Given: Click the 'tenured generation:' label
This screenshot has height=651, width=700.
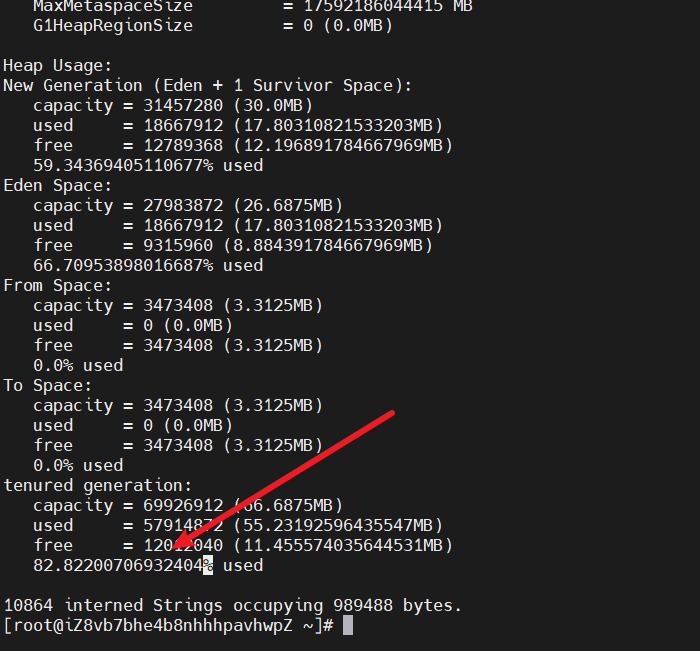Looking at the screenshot, I should click(98, 485).
